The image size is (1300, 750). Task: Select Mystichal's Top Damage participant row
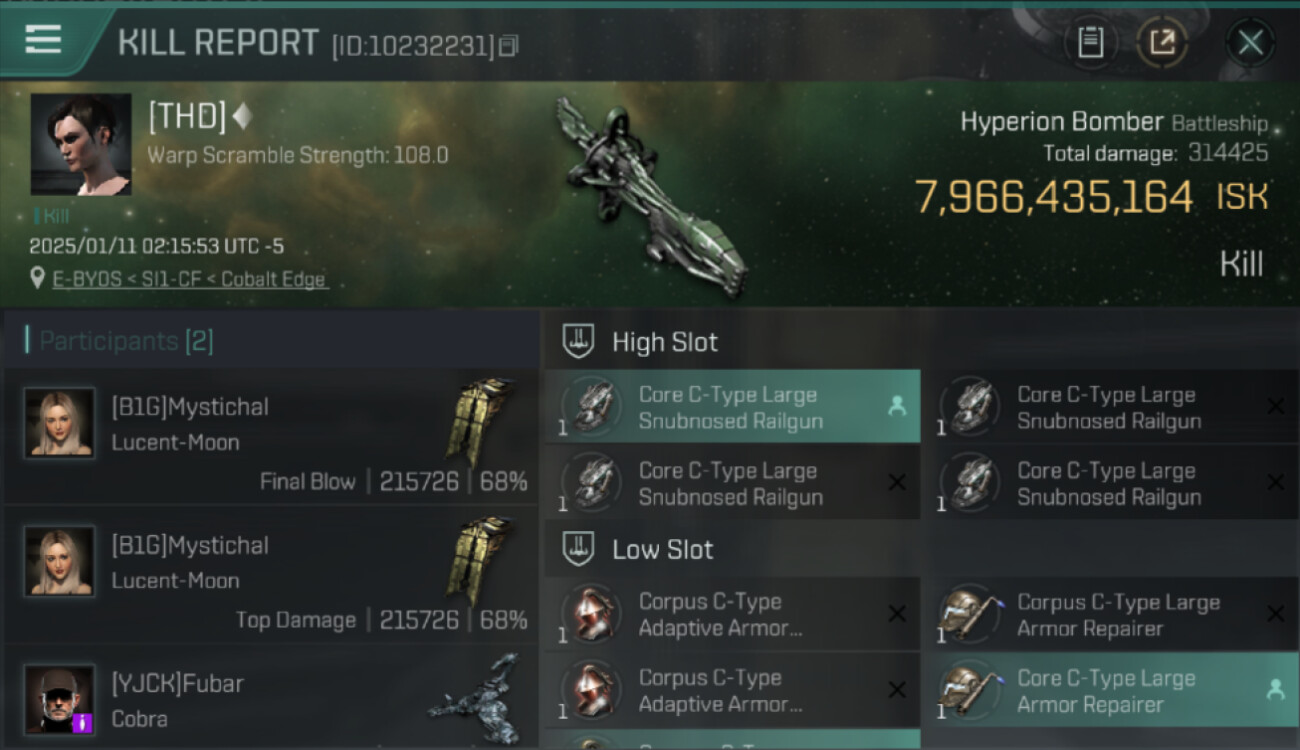coord(271,575)
